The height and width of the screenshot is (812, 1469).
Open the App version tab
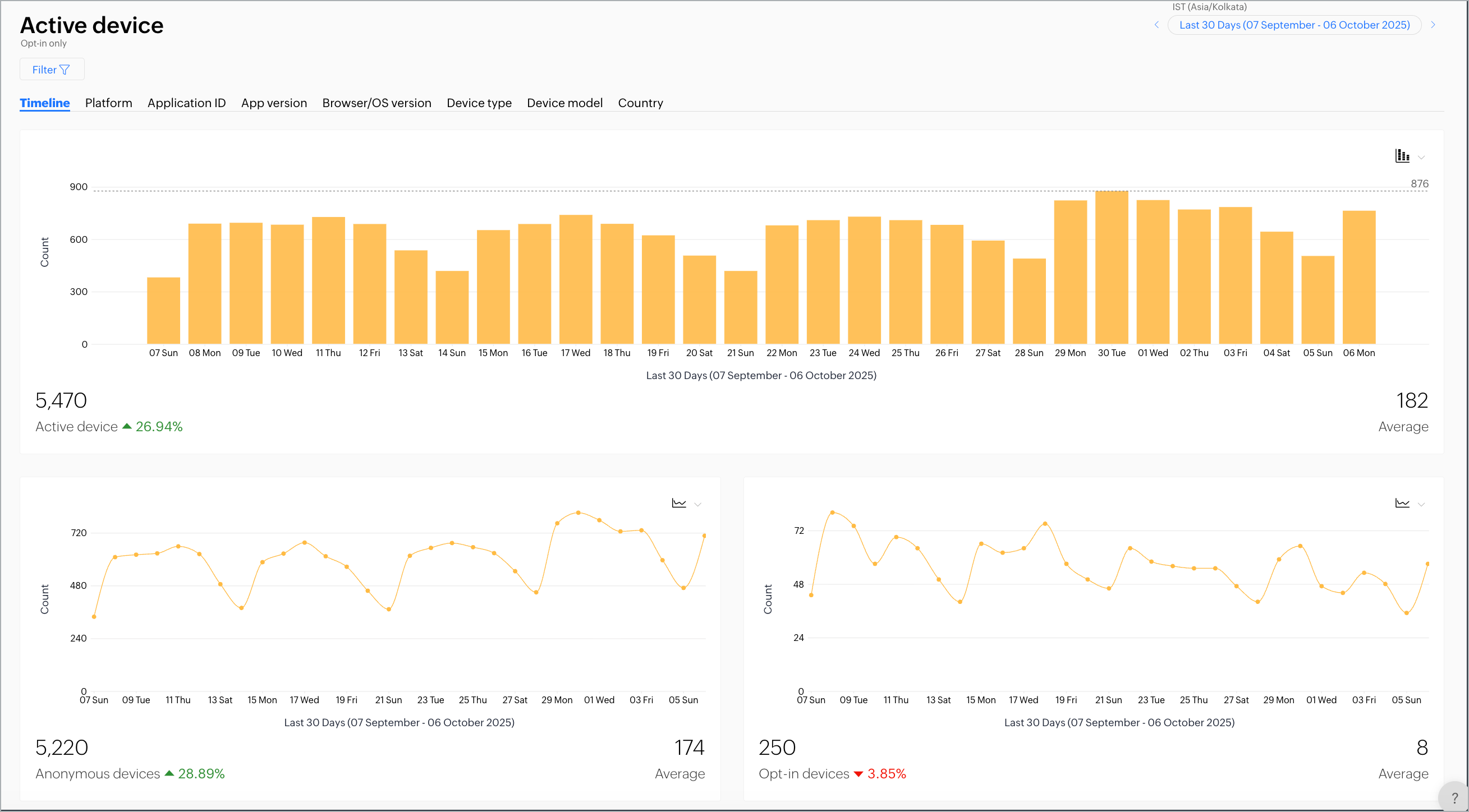click(274, 103)
